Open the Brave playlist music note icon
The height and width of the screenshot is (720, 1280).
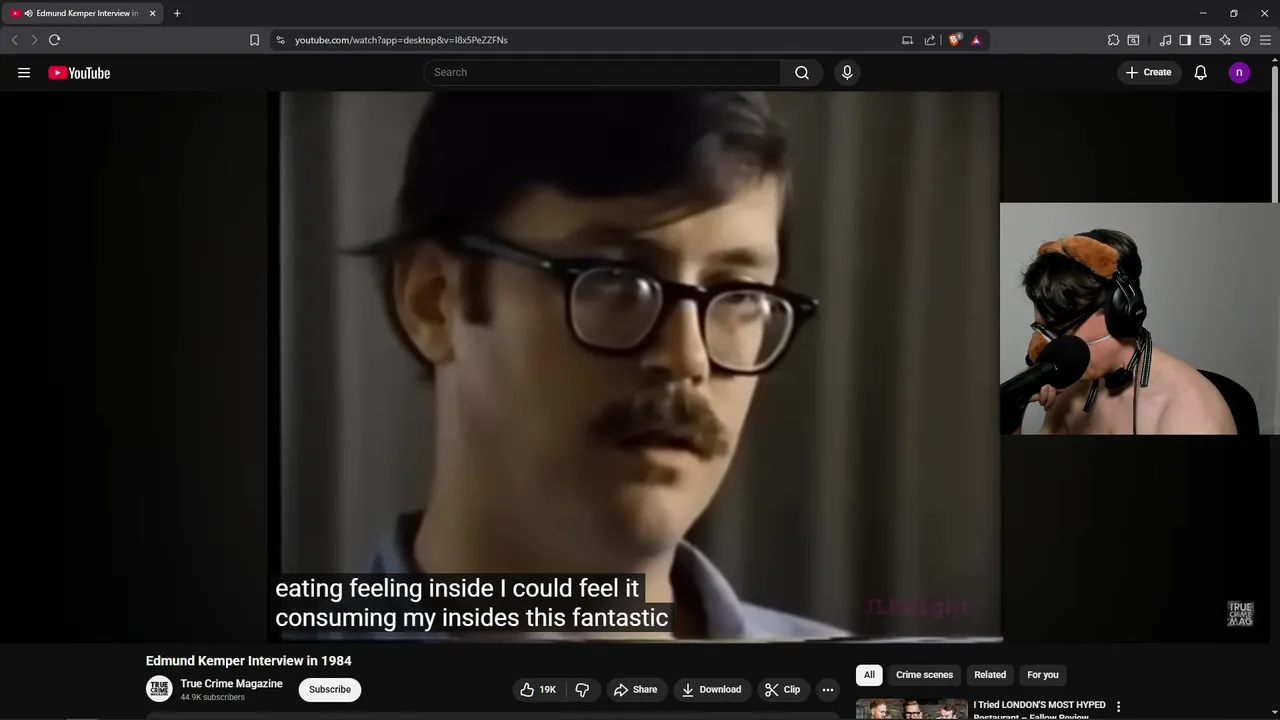[x=1165, y=40]
